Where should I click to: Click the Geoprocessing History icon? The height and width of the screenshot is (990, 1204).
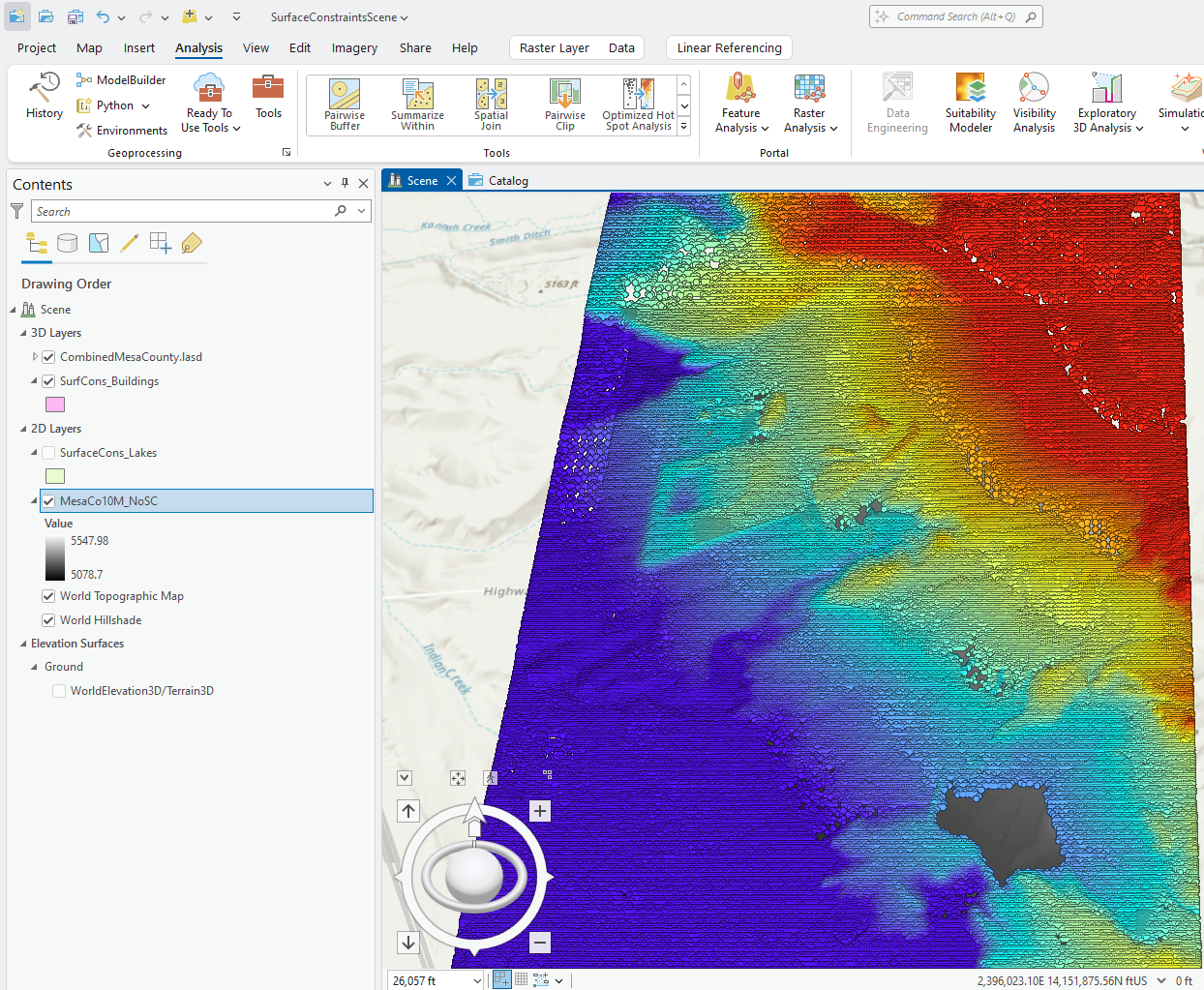[x=44, y=96]
